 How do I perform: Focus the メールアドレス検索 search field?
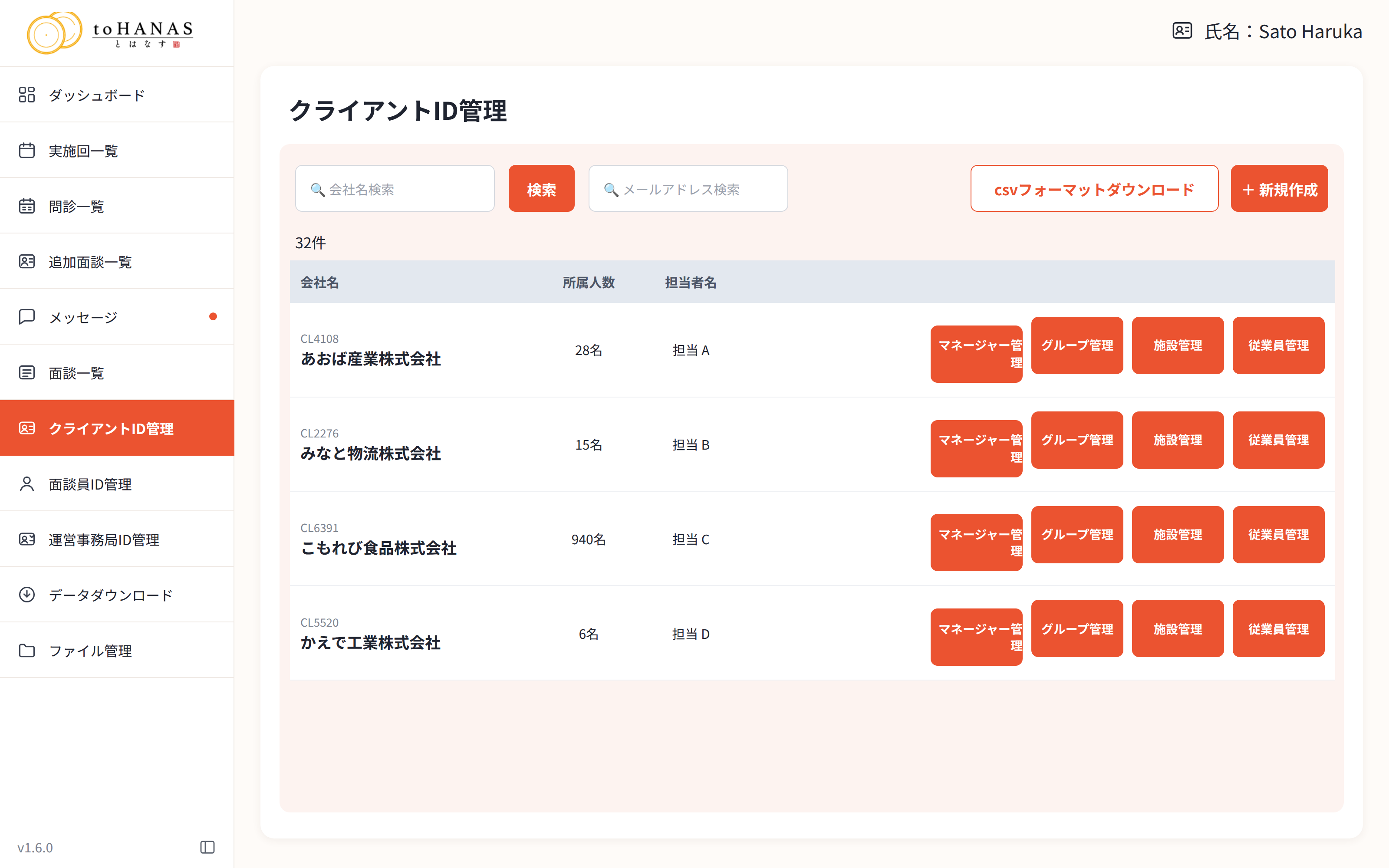pyautogui.click(x=688, y=189)
